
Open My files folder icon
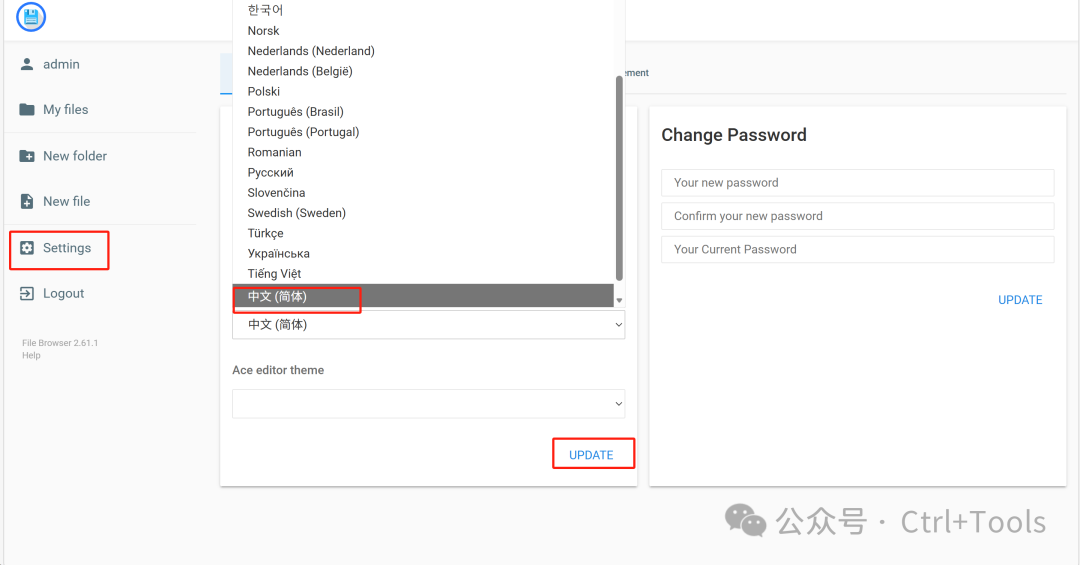[27, 110]
